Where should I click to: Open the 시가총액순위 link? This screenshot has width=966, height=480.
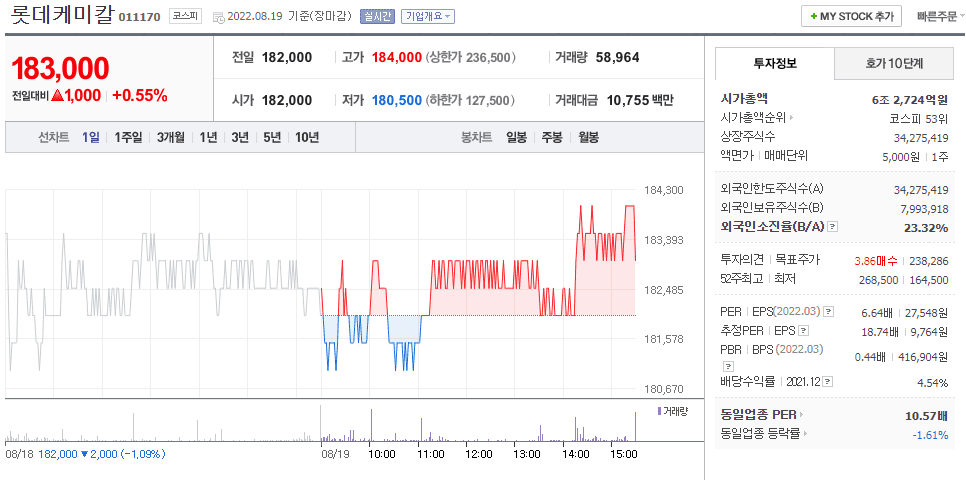click(x=753, y=117)
